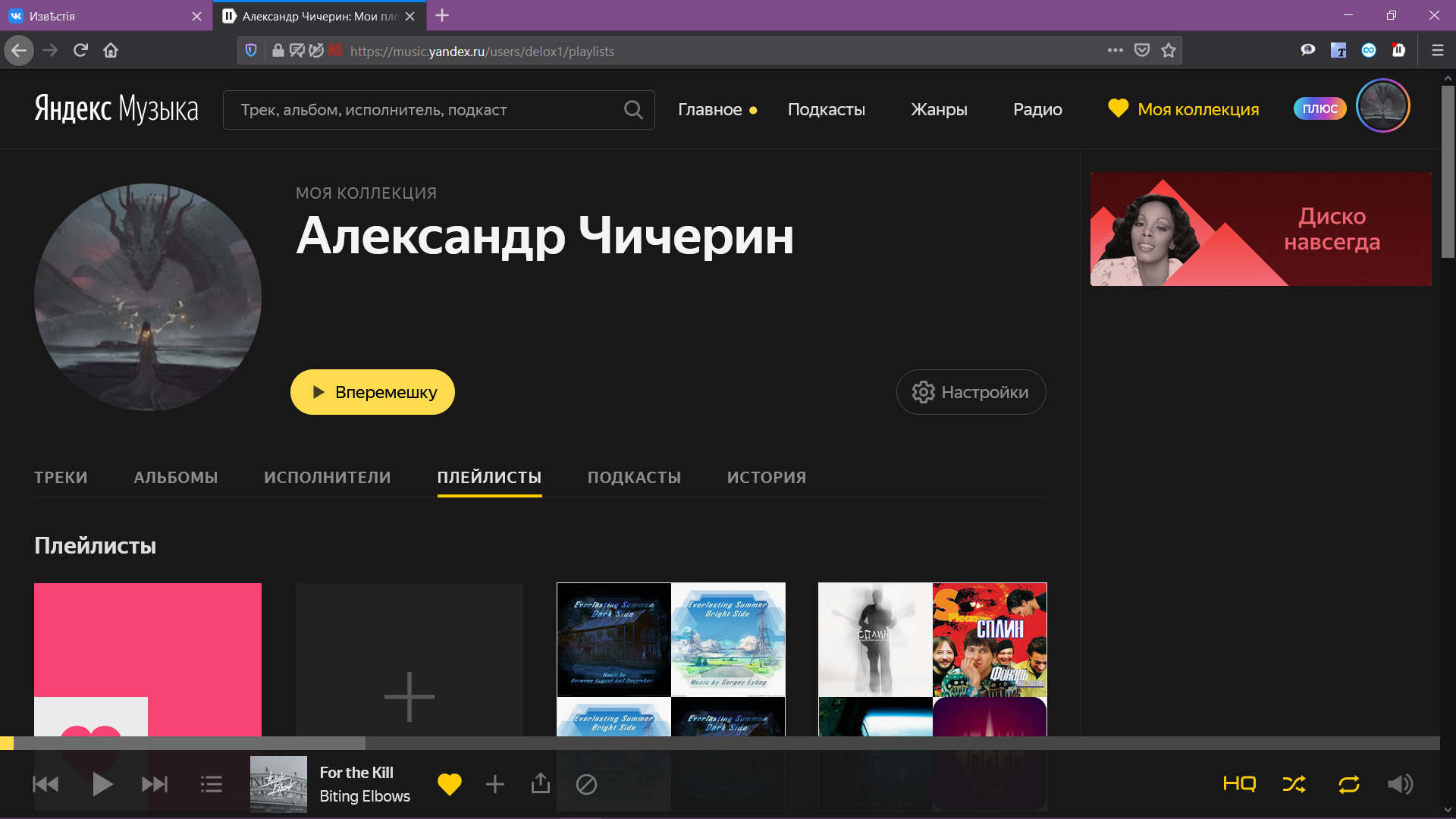Click the Яндекс Музыка logo
1456x819 pixels.
point(116,109)
